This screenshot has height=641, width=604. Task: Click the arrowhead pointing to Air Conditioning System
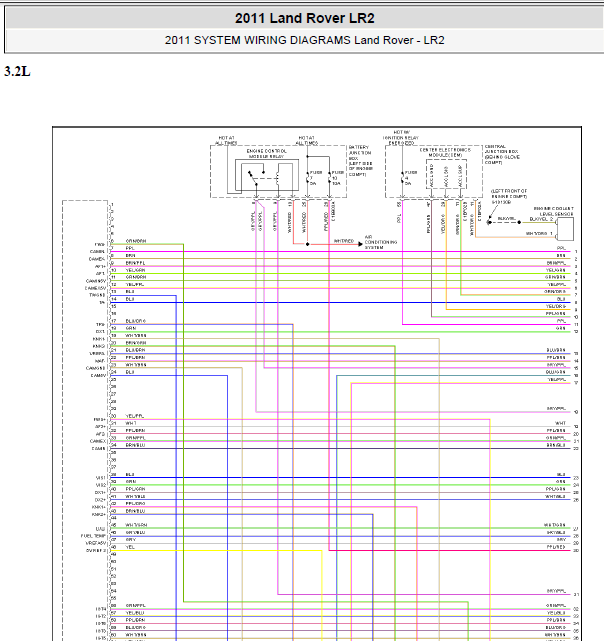360,244
